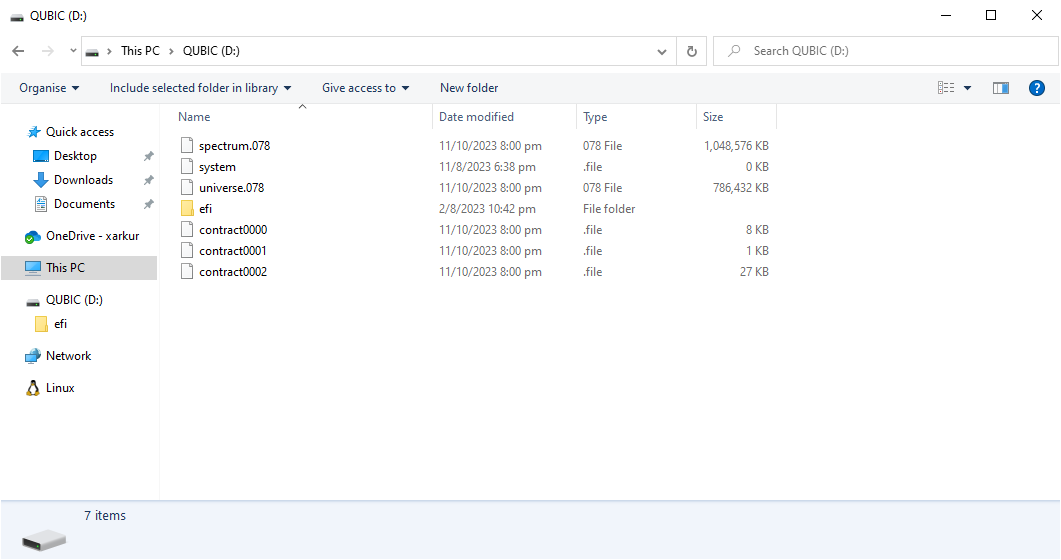Click the 7 items status text
The width and height of the screenshot is (1061, 560).
pyautogui.click(x=105, y=515)
